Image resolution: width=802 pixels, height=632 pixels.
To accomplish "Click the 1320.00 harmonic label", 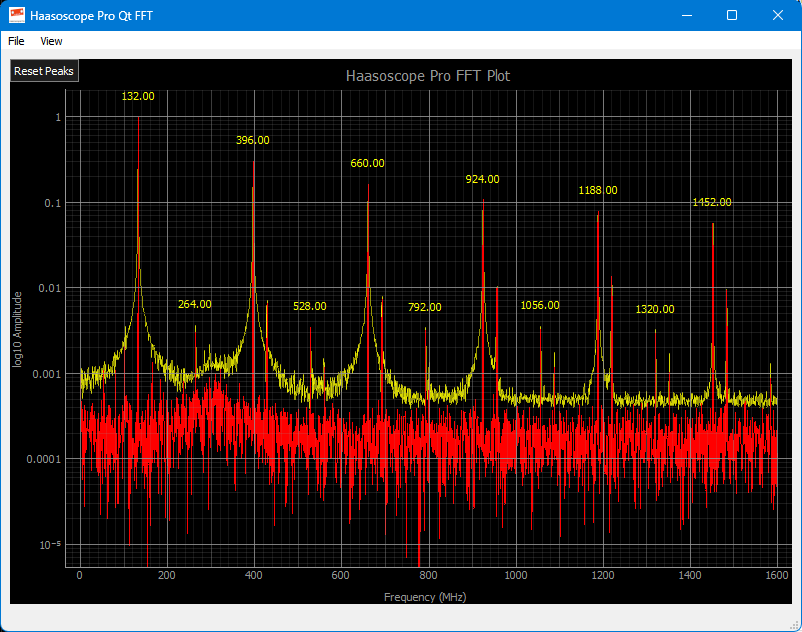I will coord(655,310).
